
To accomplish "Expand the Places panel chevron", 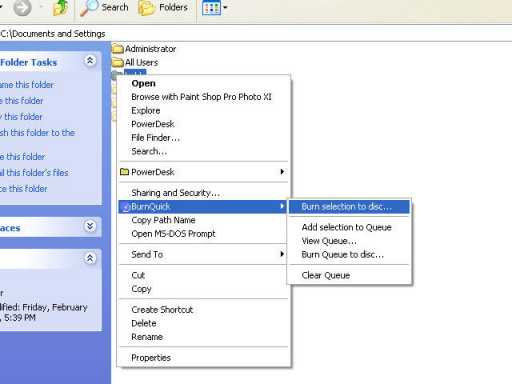I will [x=90, y=226].
